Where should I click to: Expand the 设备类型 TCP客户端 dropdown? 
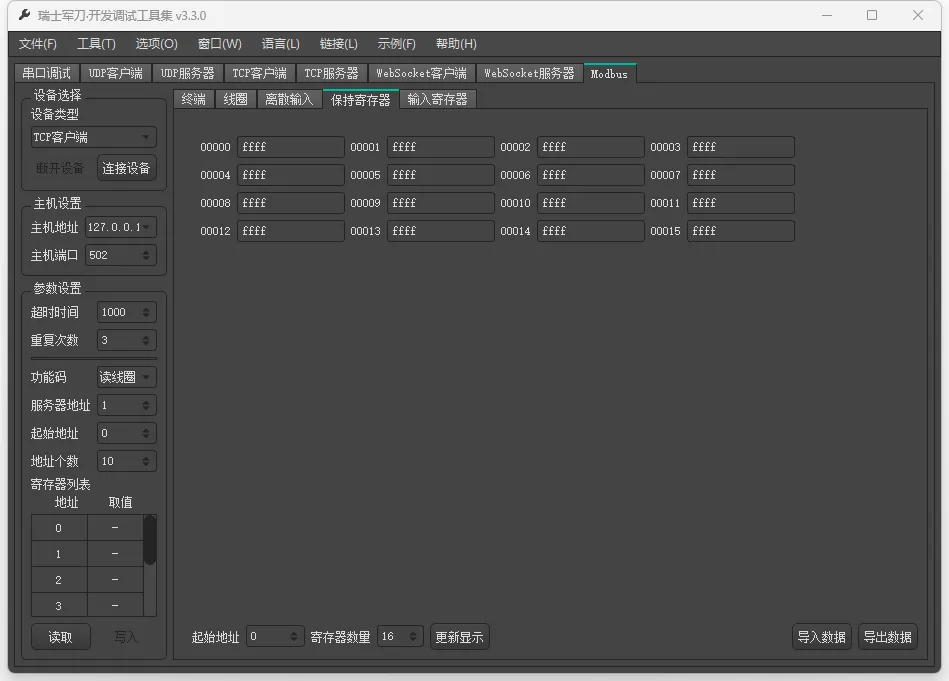point(93,137)
